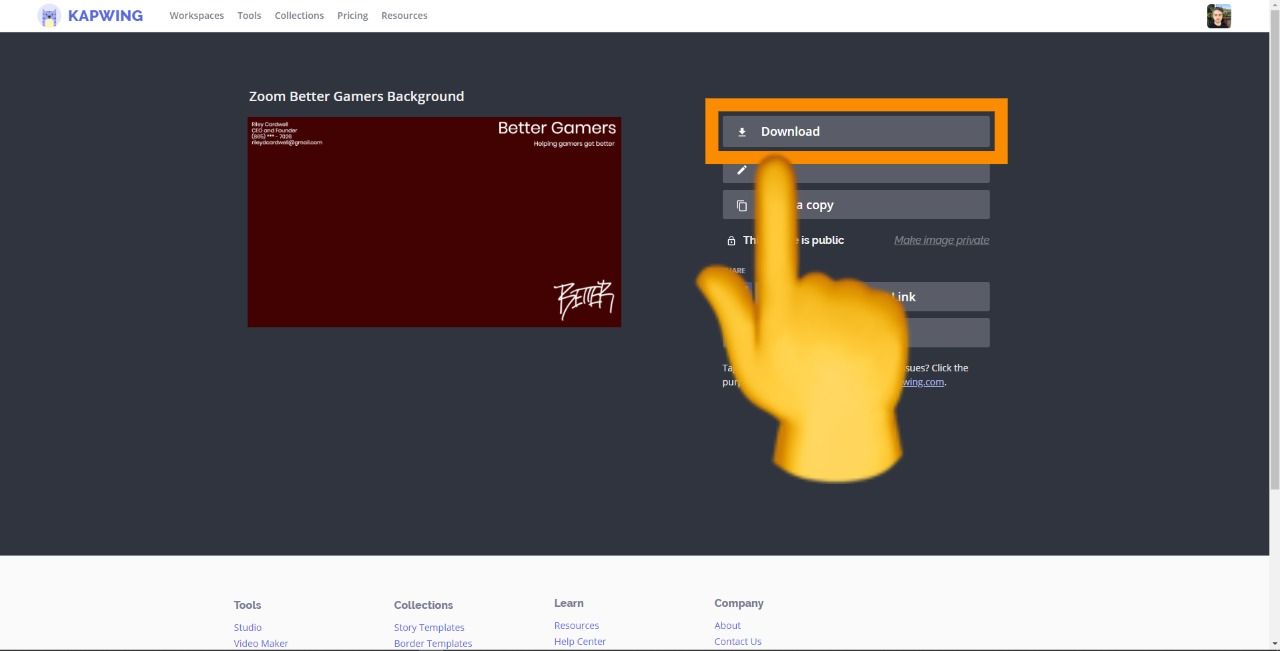Open the Tools menu in navbar
Screen dimensions: 1280x651
(x=249, y=16)
